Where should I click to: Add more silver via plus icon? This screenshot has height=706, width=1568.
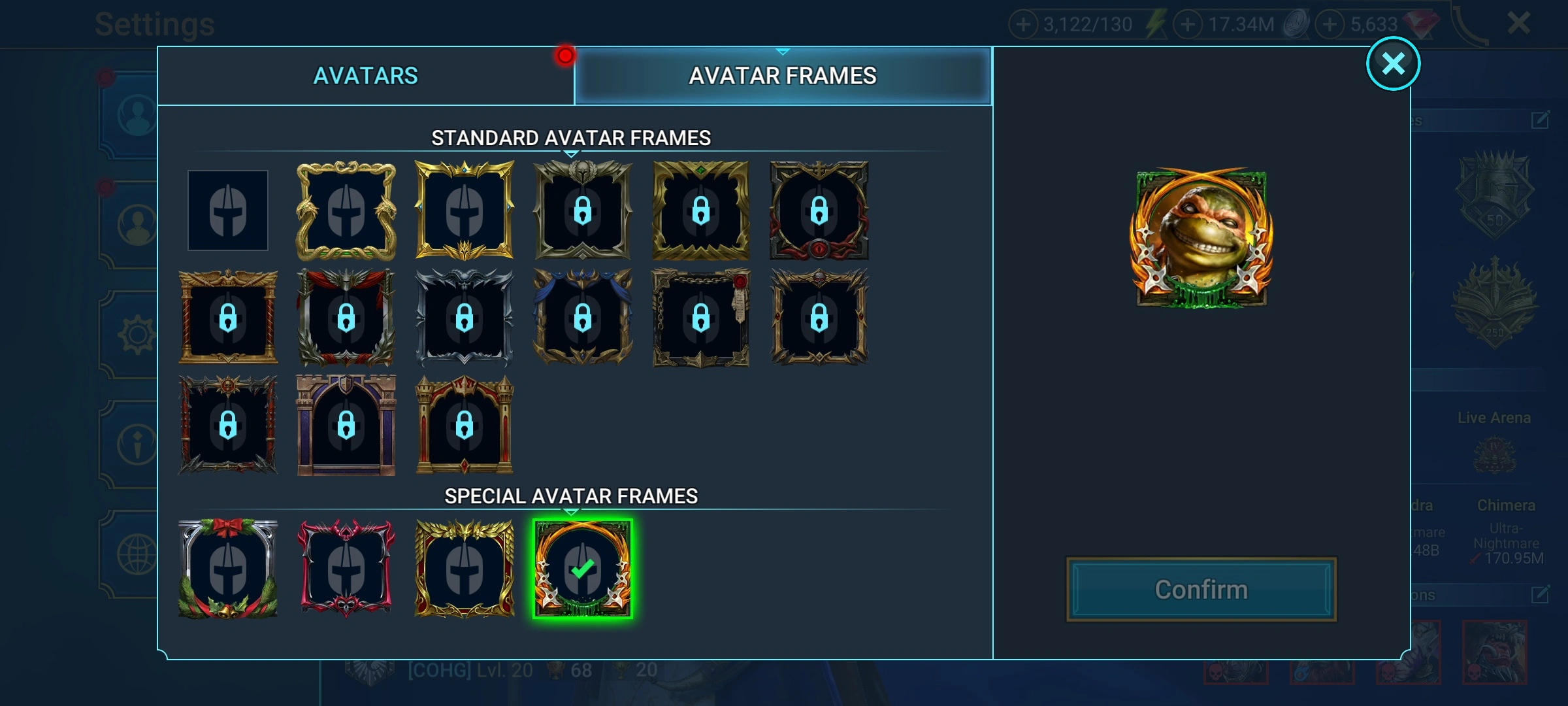(x=1188, y=25)
